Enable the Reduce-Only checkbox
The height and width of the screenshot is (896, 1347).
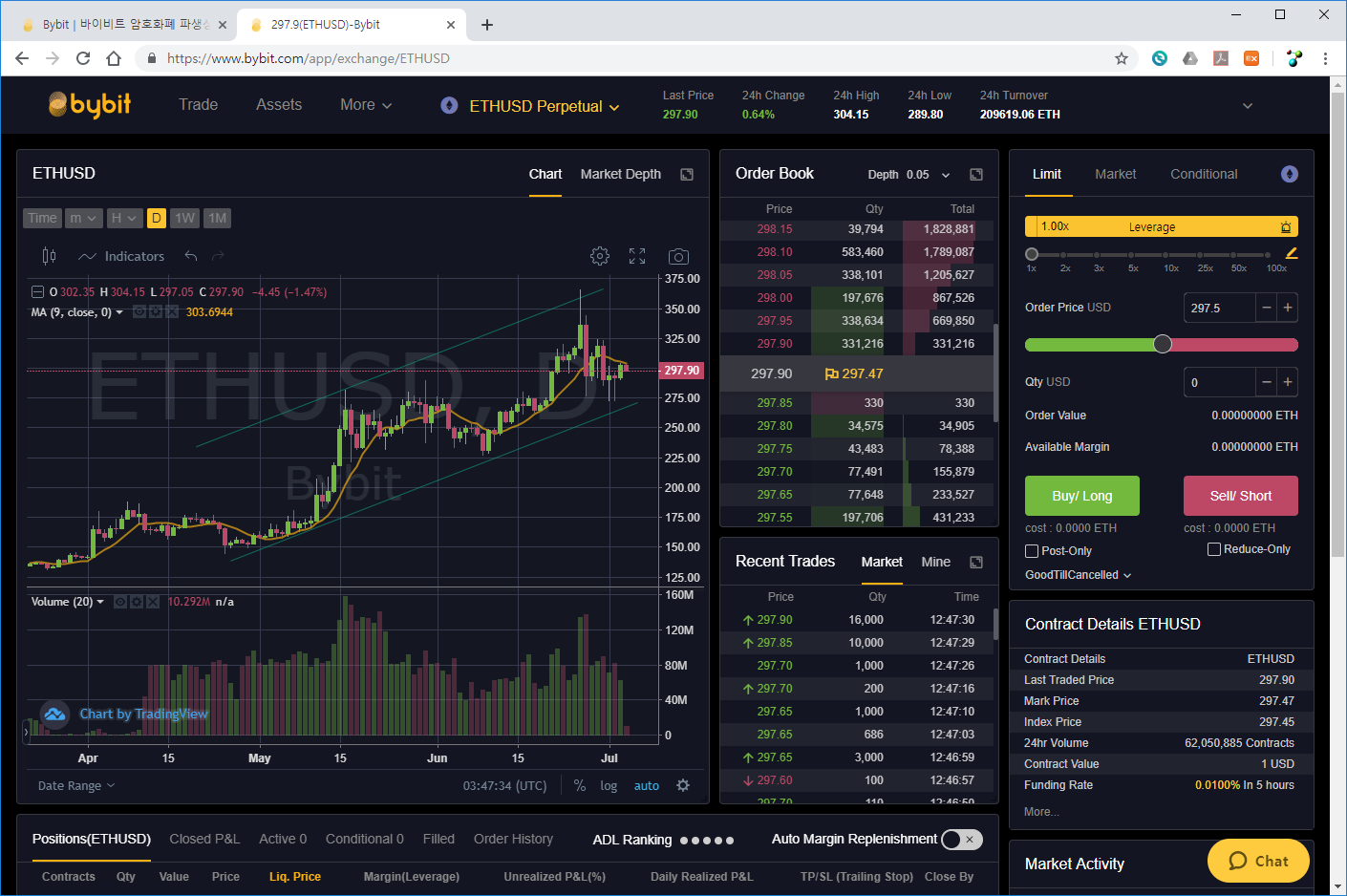coord(1214,549)
